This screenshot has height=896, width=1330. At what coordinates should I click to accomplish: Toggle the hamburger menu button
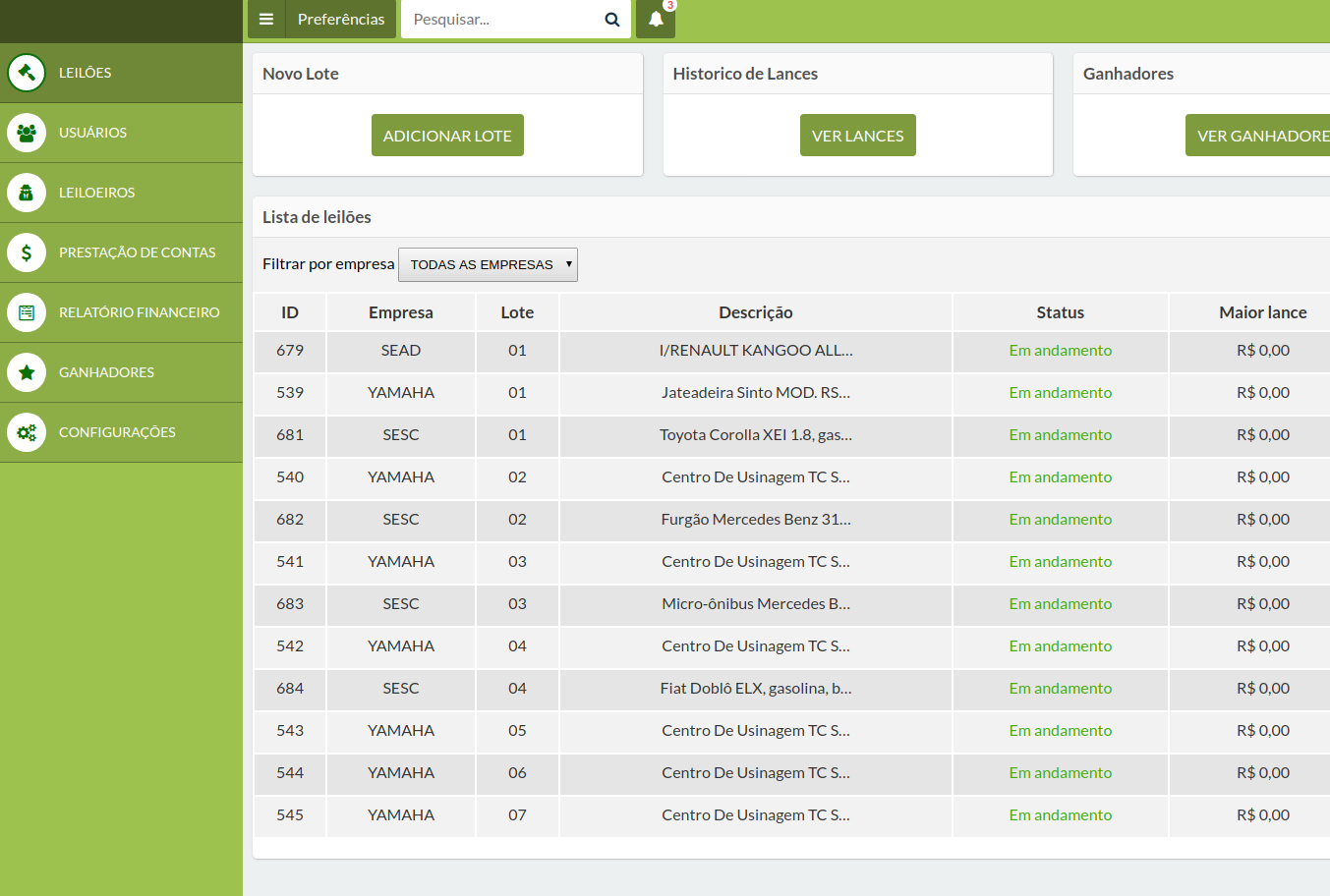[x=266, y=19]
